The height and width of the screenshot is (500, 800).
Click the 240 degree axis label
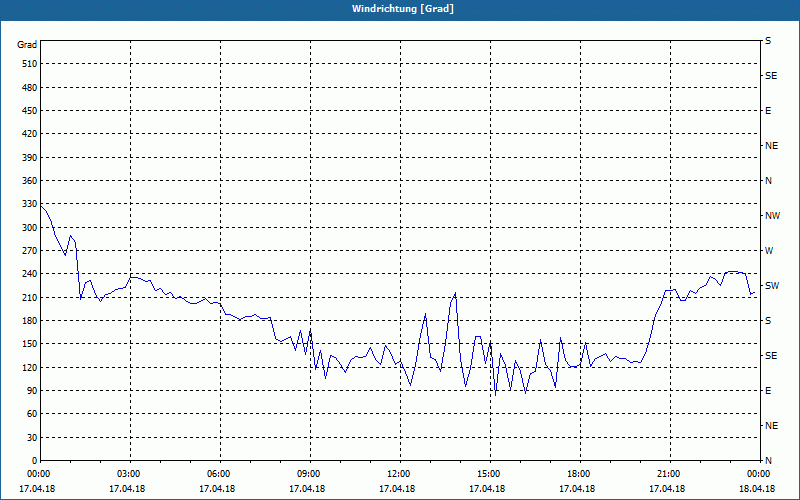(x=30, y=274)
